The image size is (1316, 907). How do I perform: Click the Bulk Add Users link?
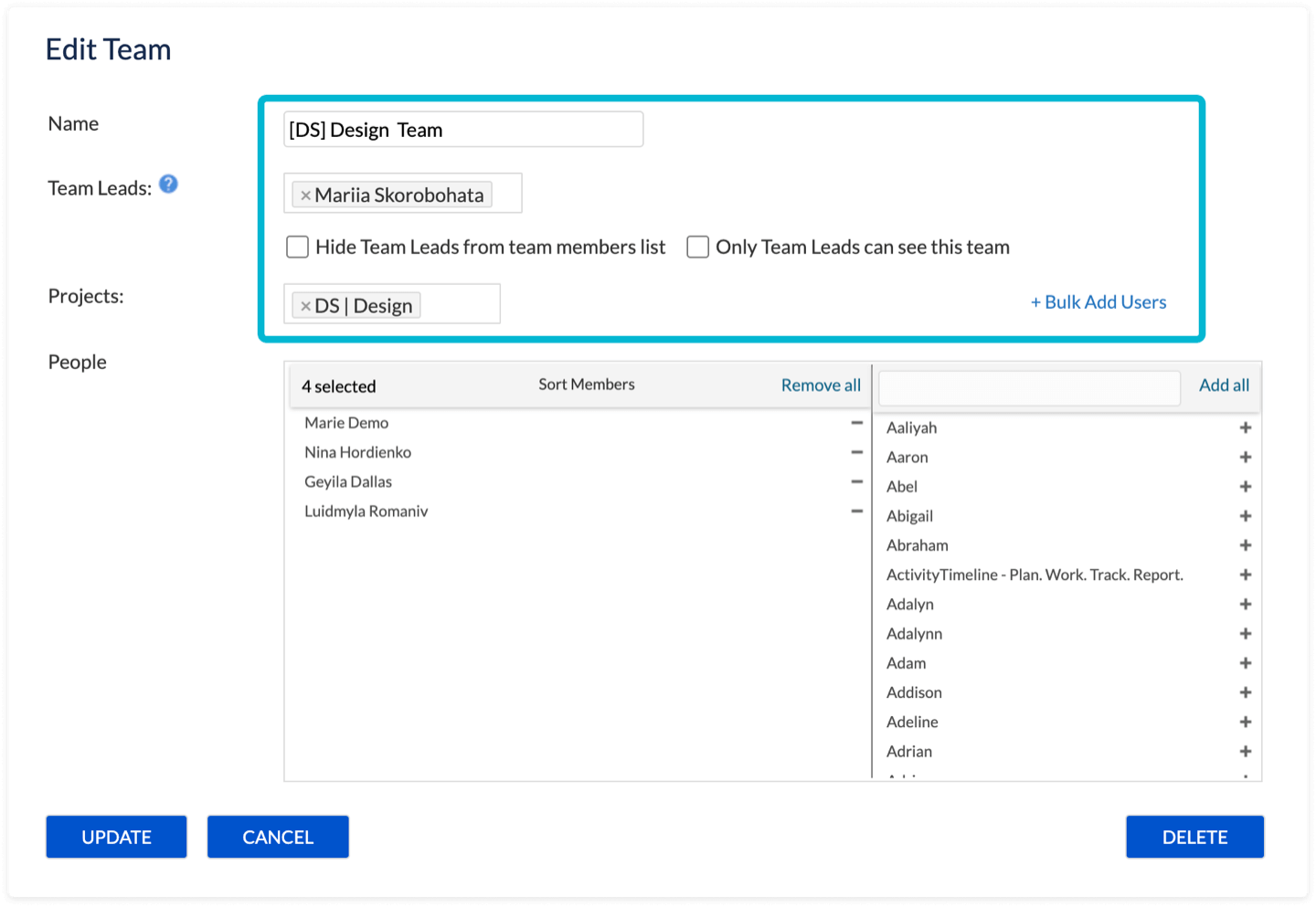click(1098, 302)
